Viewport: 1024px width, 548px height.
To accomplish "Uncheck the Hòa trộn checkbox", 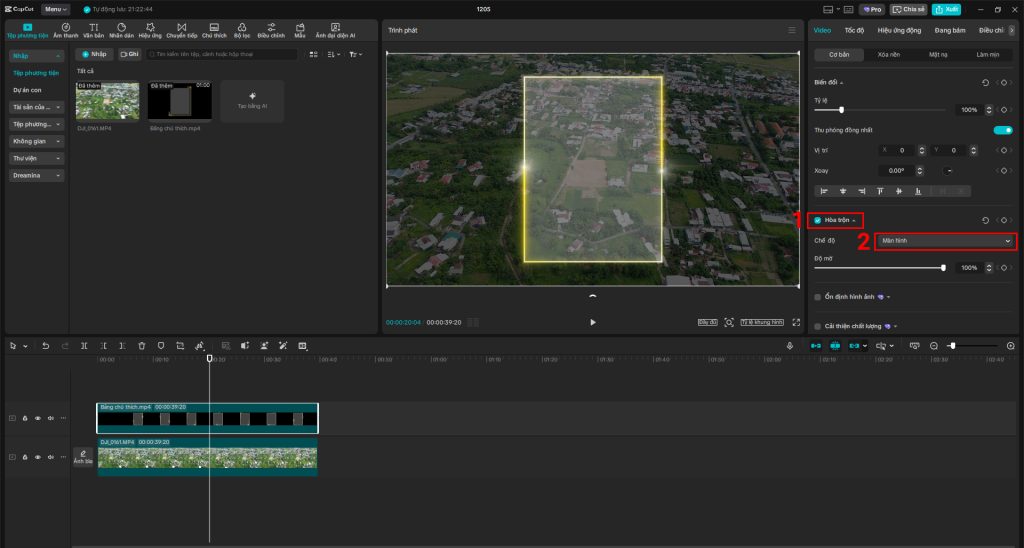I will tap(817, 220).
